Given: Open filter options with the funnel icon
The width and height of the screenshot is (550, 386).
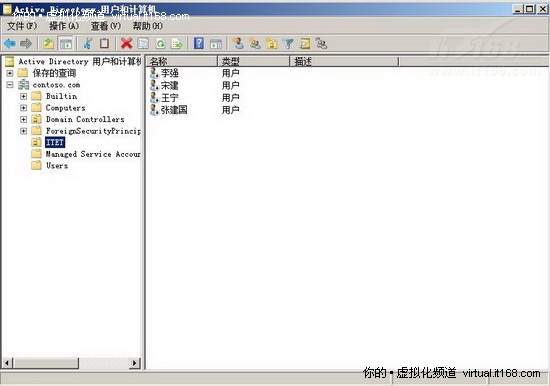Looking at the screenshot, I should [288, 44].
